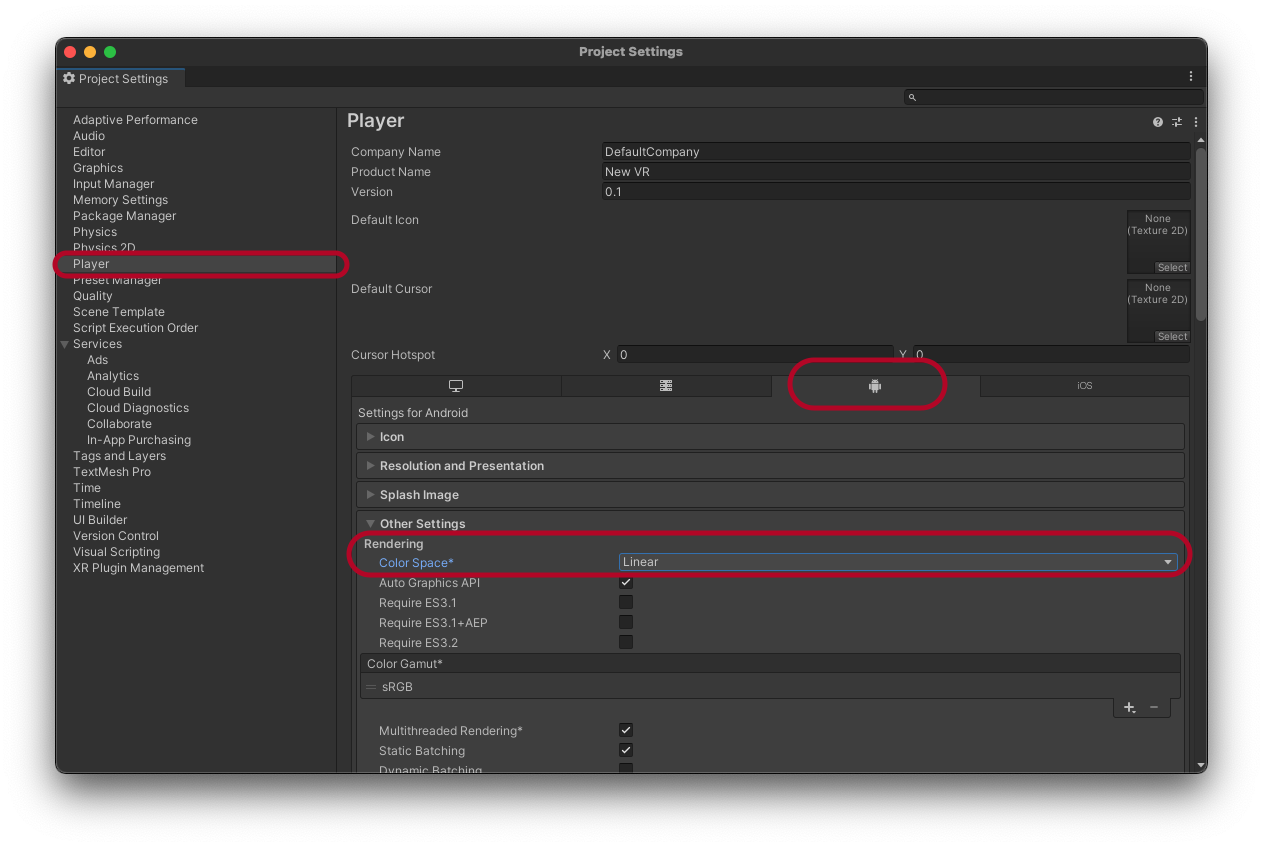Open the Player preset selector icon
The height and width of the screenshot is (847, 1263).
(x=1177, y=122)
